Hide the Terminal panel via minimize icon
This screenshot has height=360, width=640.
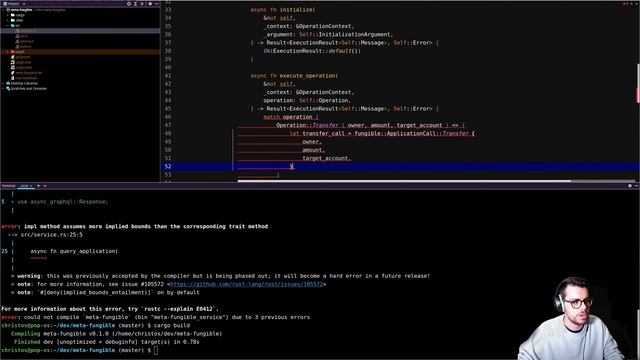click(x=636, y=186)
